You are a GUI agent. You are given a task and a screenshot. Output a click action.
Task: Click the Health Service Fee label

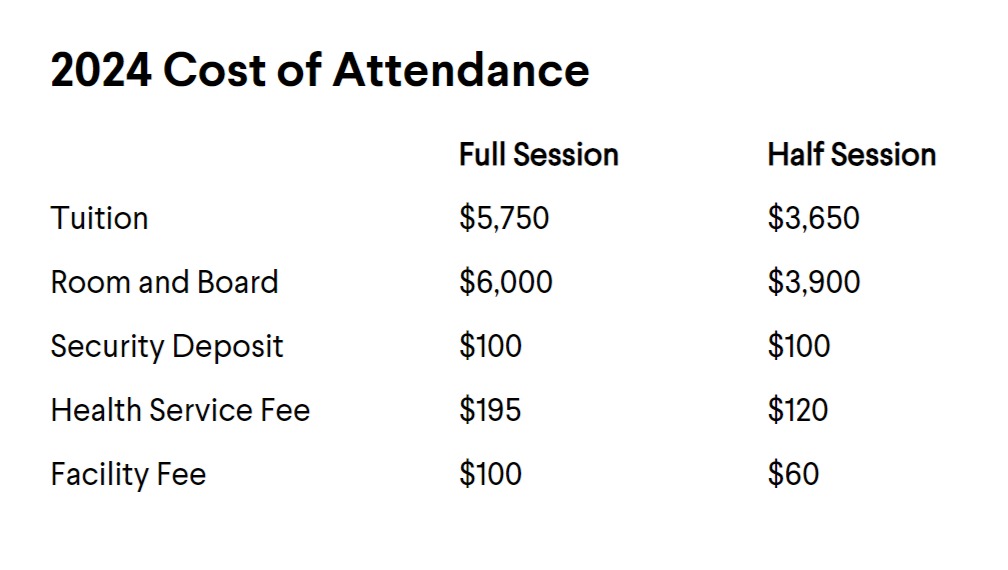click(x=181, y=410)
